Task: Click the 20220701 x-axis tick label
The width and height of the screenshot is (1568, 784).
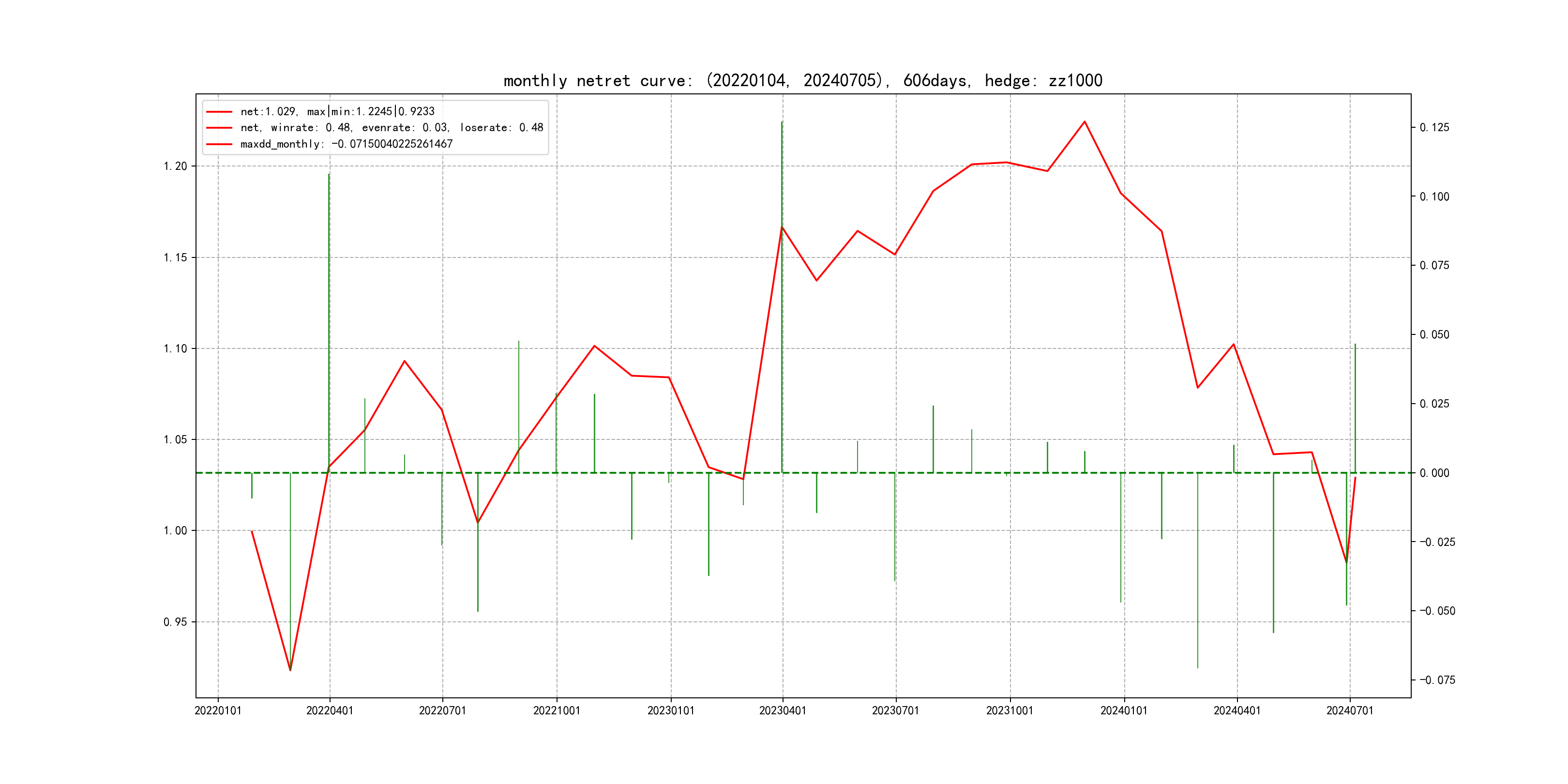Action: [x=442, y=711]
